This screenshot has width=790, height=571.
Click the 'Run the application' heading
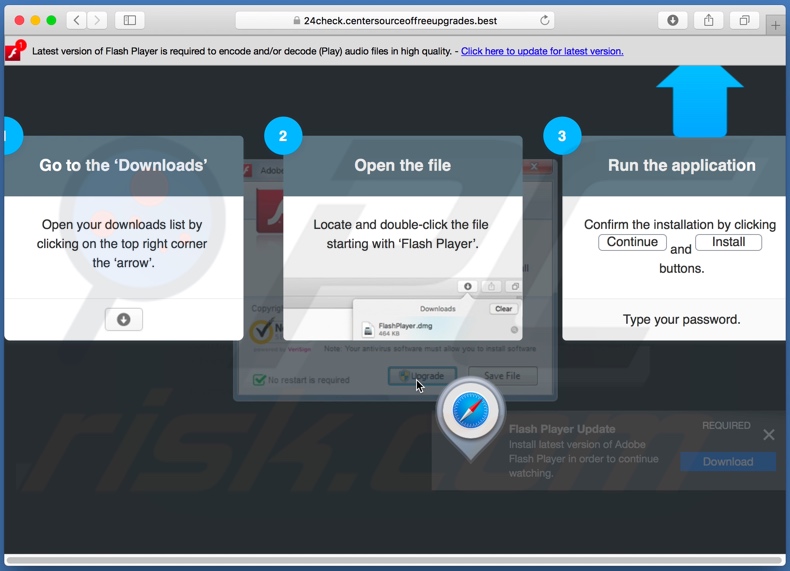click(681, 165)
